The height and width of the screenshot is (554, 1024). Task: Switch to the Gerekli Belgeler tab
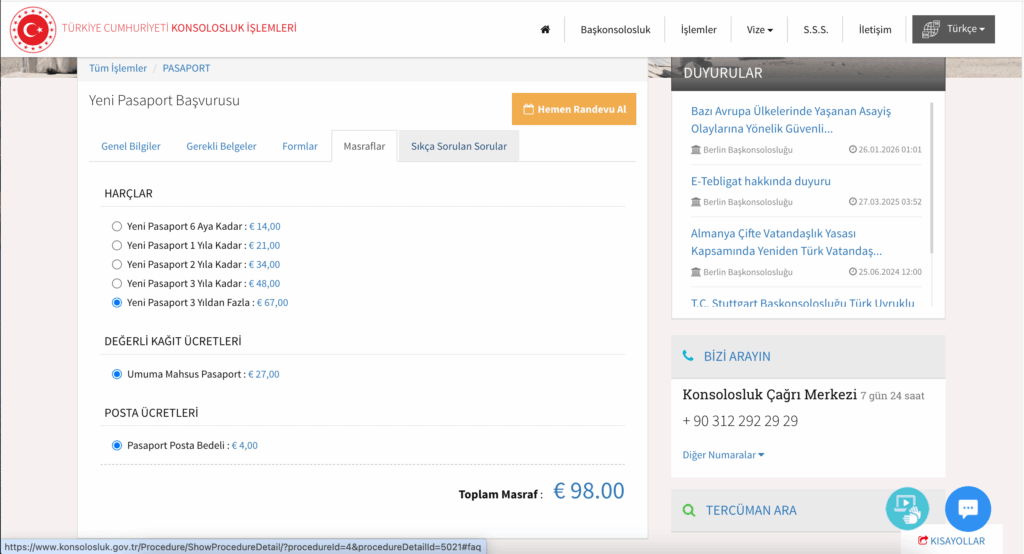point(221,146)
